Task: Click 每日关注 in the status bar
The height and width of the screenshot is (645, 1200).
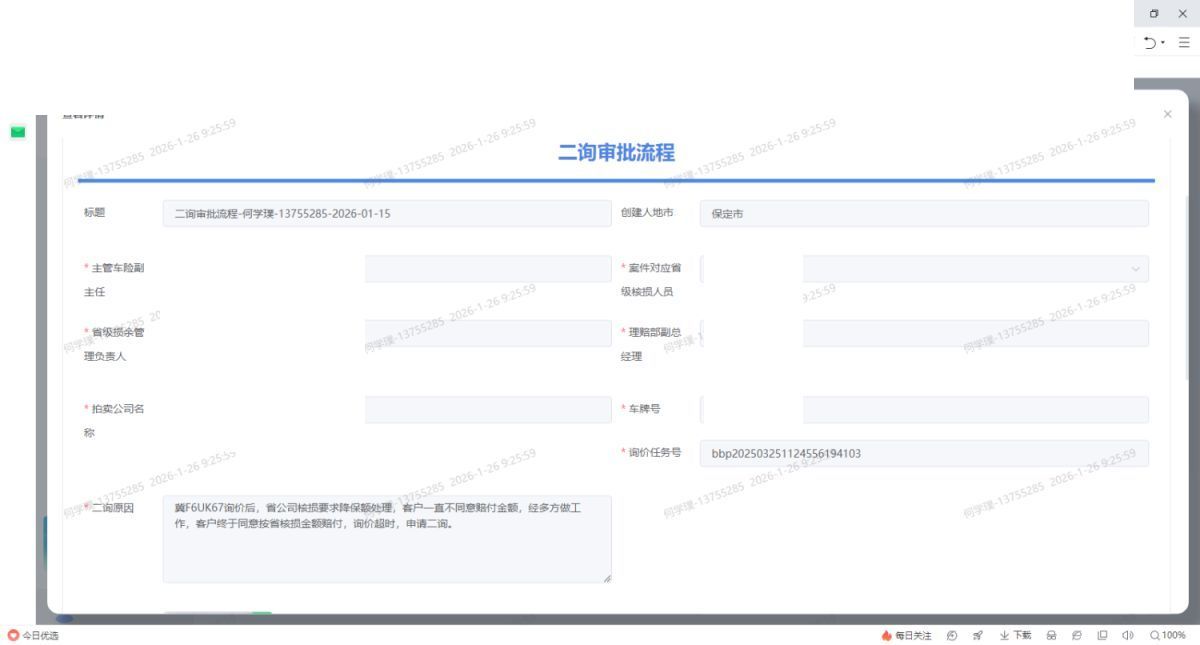Action: tap(908, 634)
